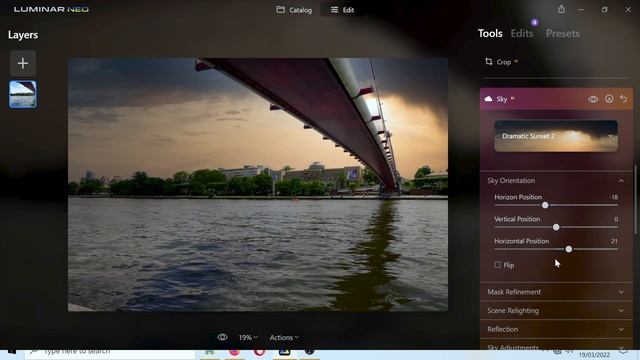Switch to the Edit tab
The image size is (640, 360).
point(342,10)
